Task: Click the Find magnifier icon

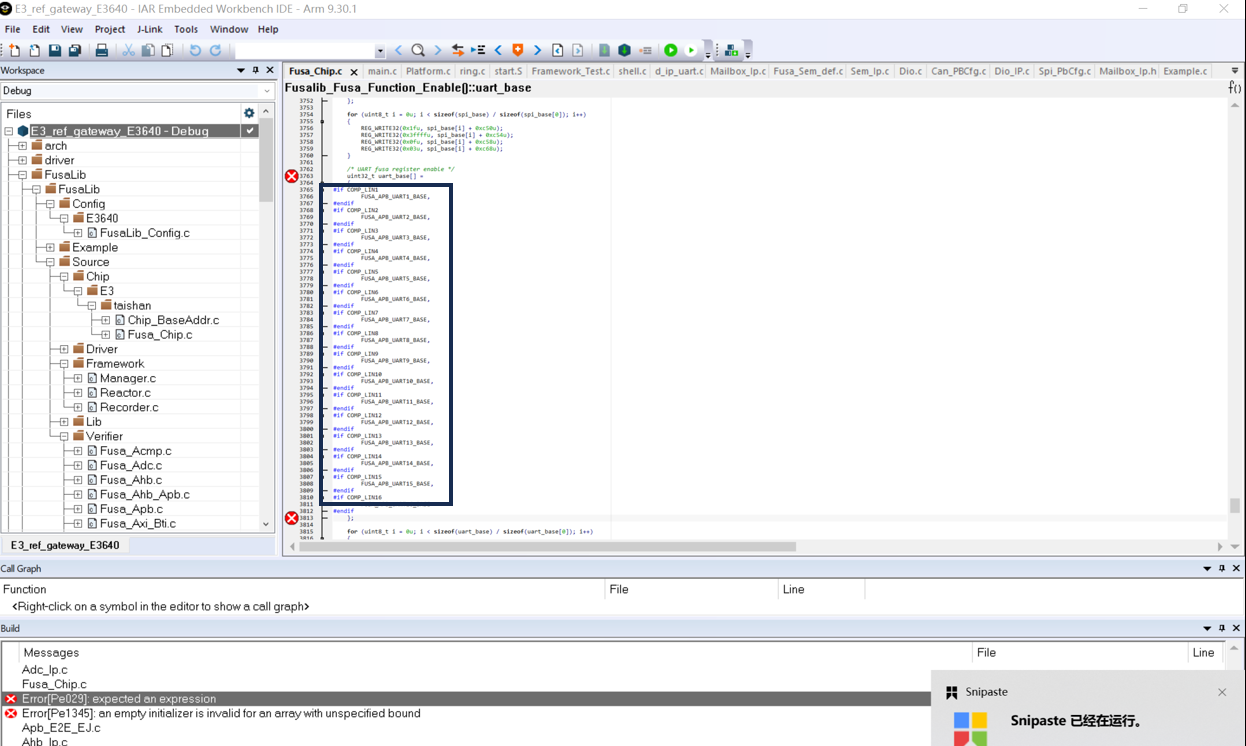Action: (418, 51)
